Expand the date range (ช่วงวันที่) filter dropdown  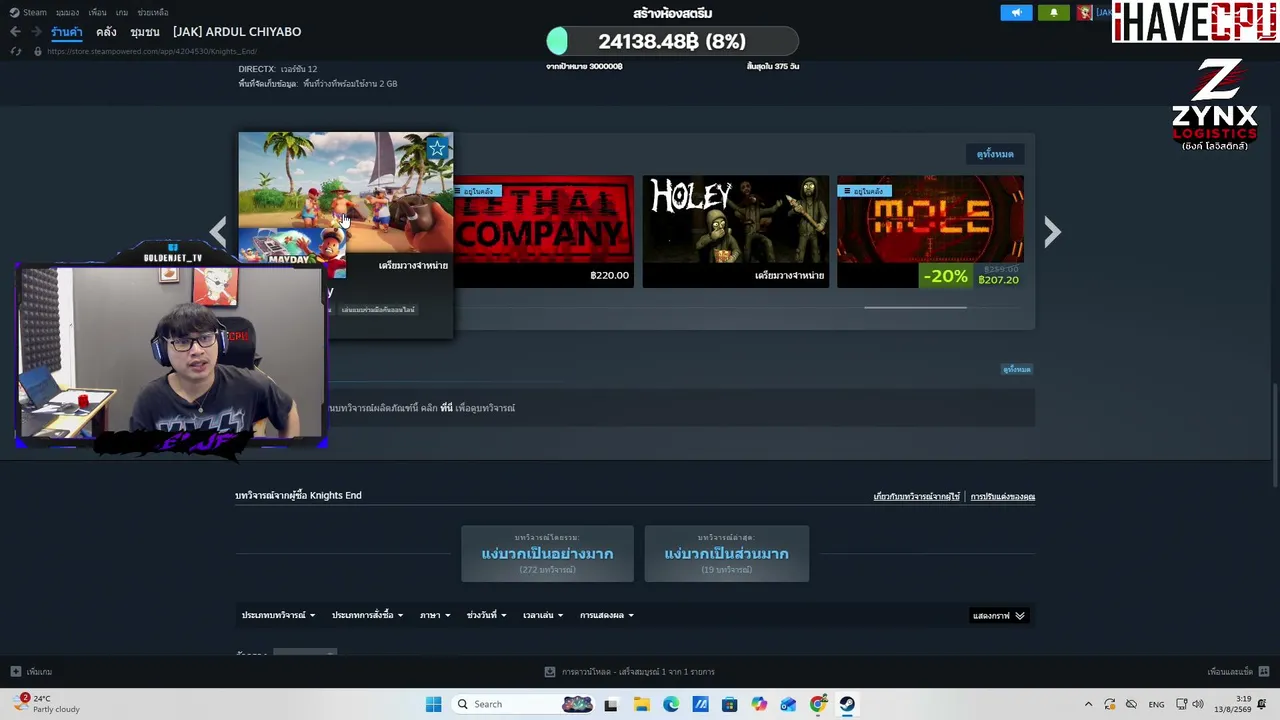coord(487,615)
